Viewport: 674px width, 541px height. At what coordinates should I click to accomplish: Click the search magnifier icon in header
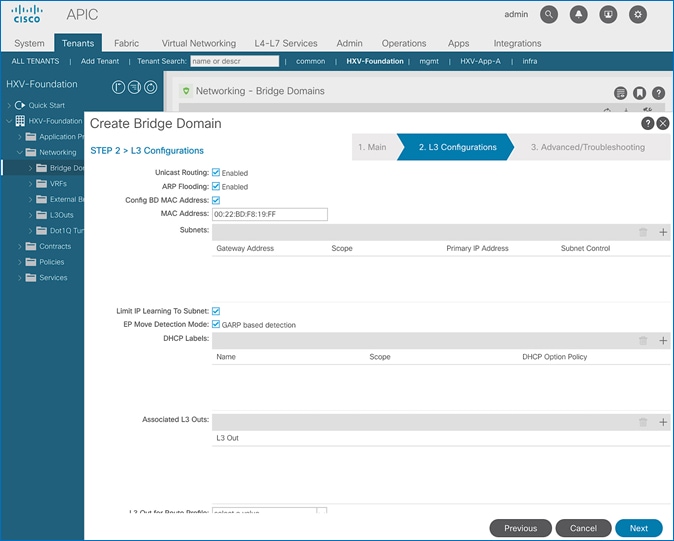549,15
